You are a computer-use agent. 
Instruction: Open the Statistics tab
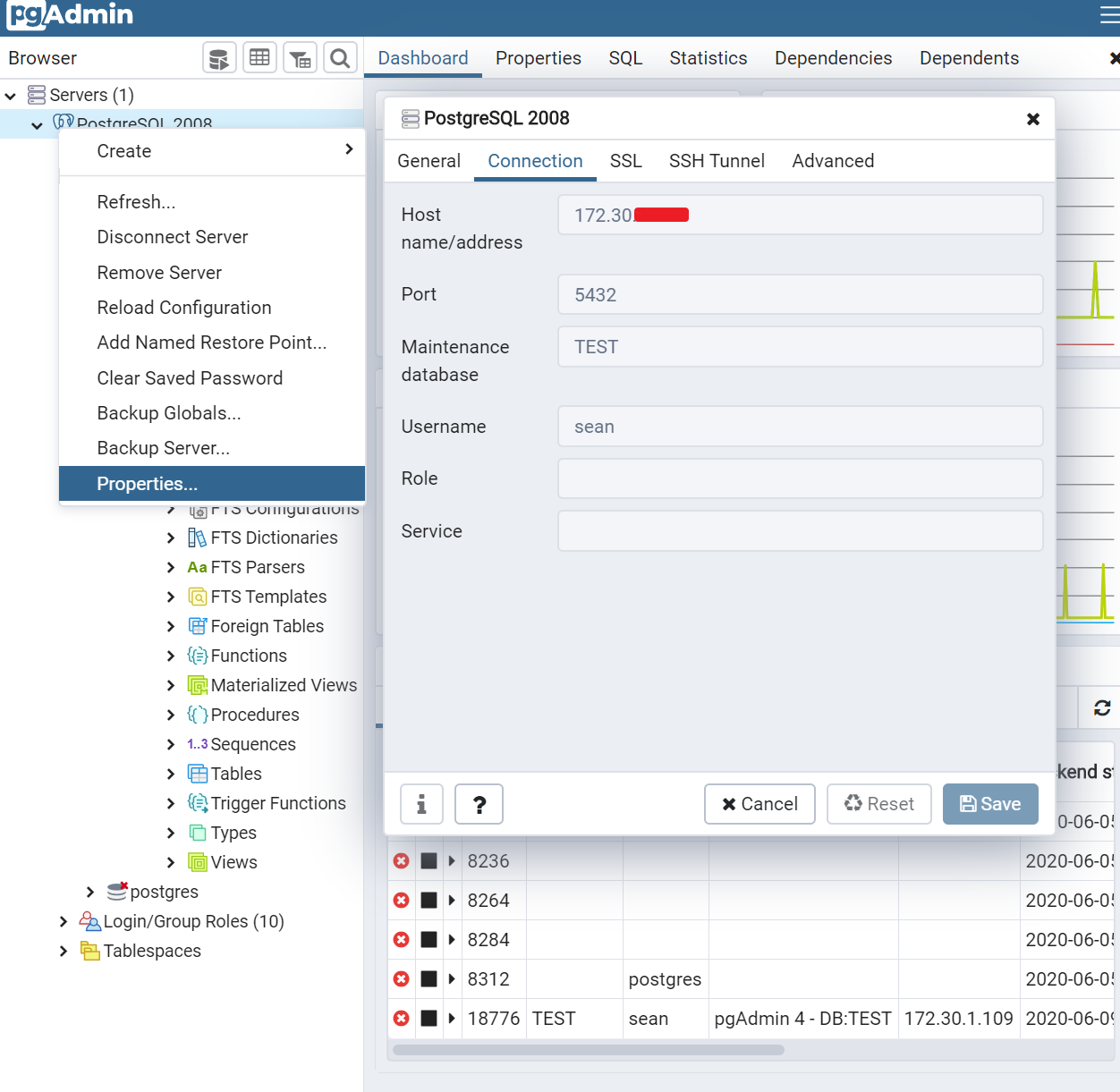pyautogui.click(x=708, y=58)
